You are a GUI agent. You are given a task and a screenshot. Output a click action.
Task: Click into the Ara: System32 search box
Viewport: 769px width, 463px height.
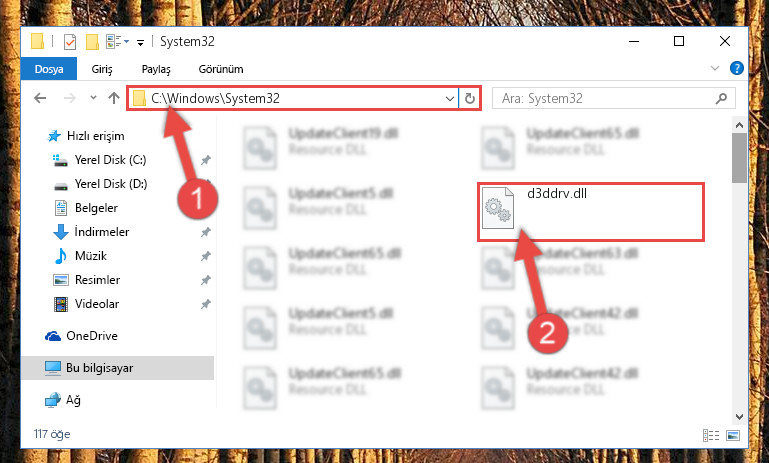pos(614,99)
